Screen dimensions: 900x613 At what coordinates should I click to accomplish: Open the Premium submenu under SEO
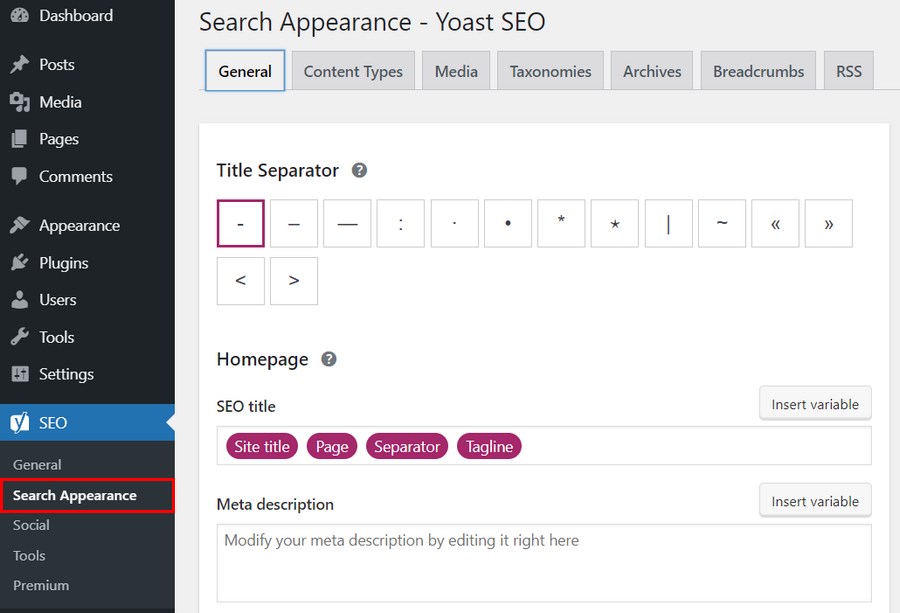coord(41,585)
